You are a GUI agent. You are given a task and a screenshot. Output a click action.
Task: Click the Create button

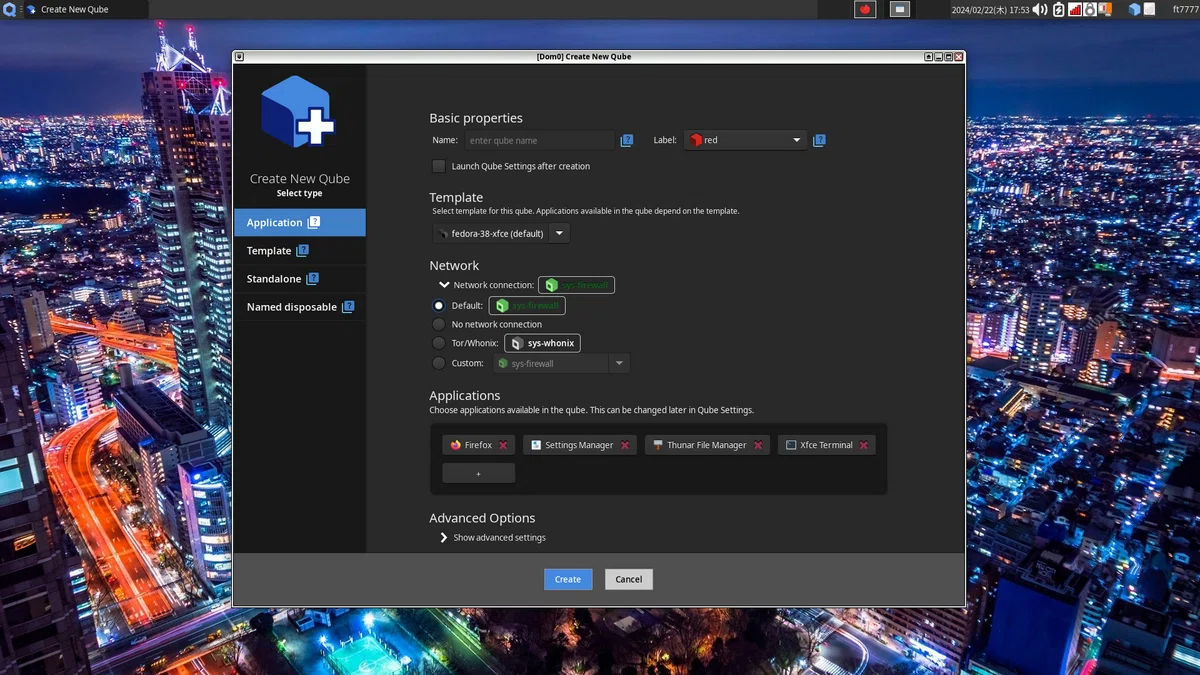pos(568,579)
